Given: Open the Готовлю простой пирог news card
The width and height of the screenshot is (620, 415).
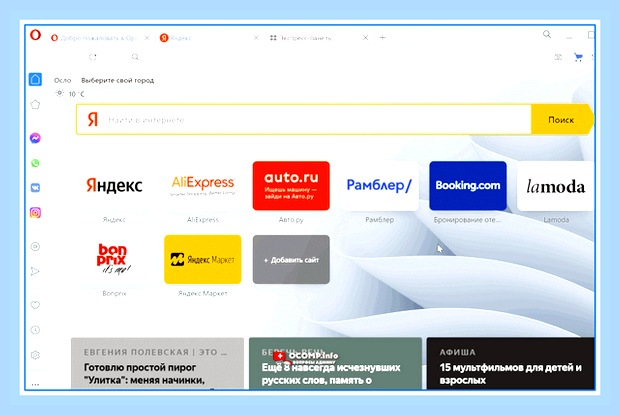Looking at the screenshot, I should [x=157, y=364].
